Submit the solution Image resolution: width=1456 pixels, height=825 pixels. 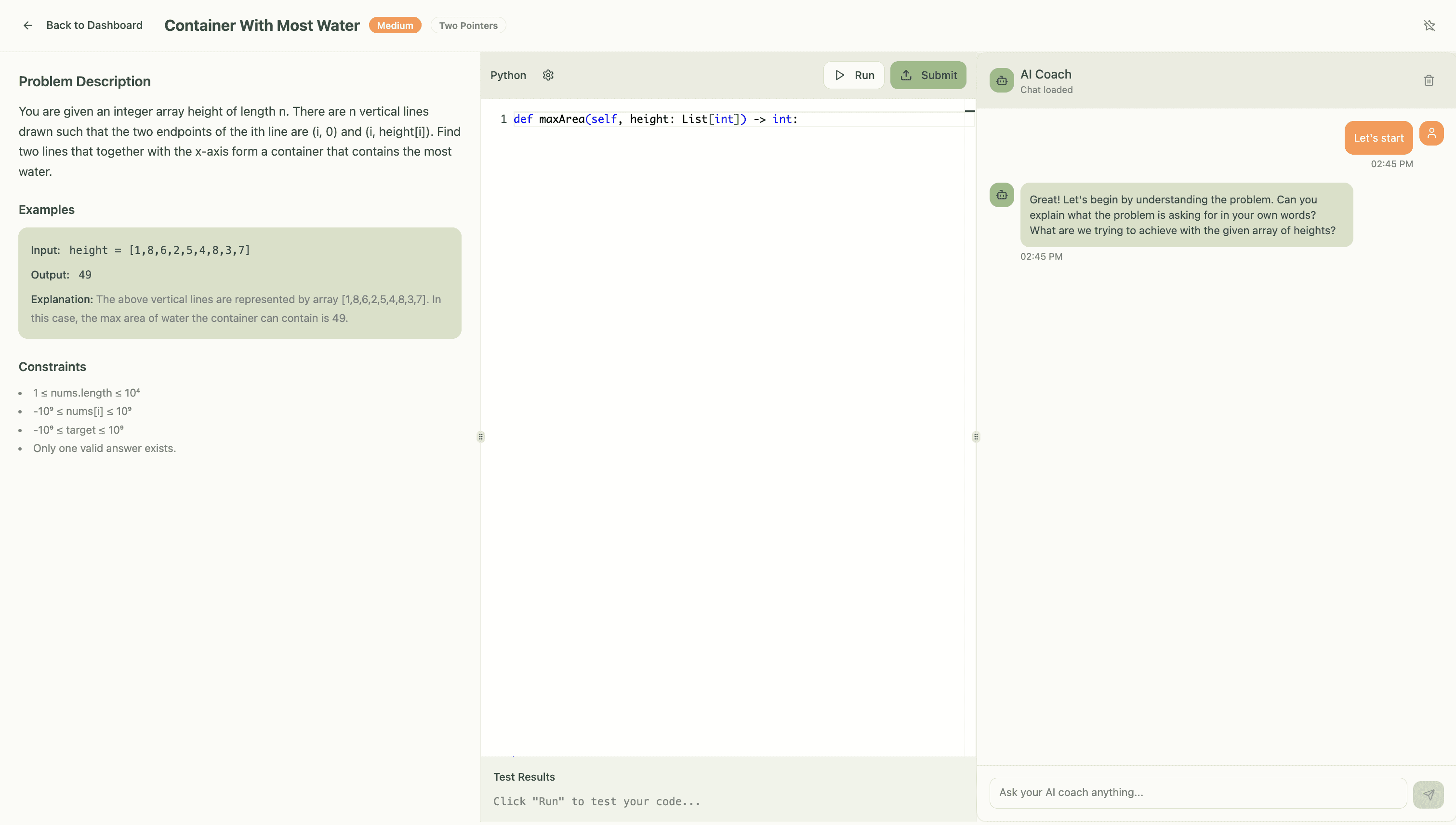click(928, 75)
